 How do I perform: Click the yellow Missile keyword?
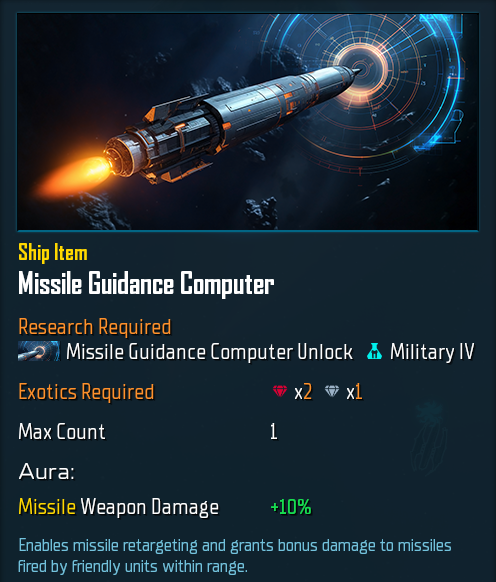click(47, 507)
